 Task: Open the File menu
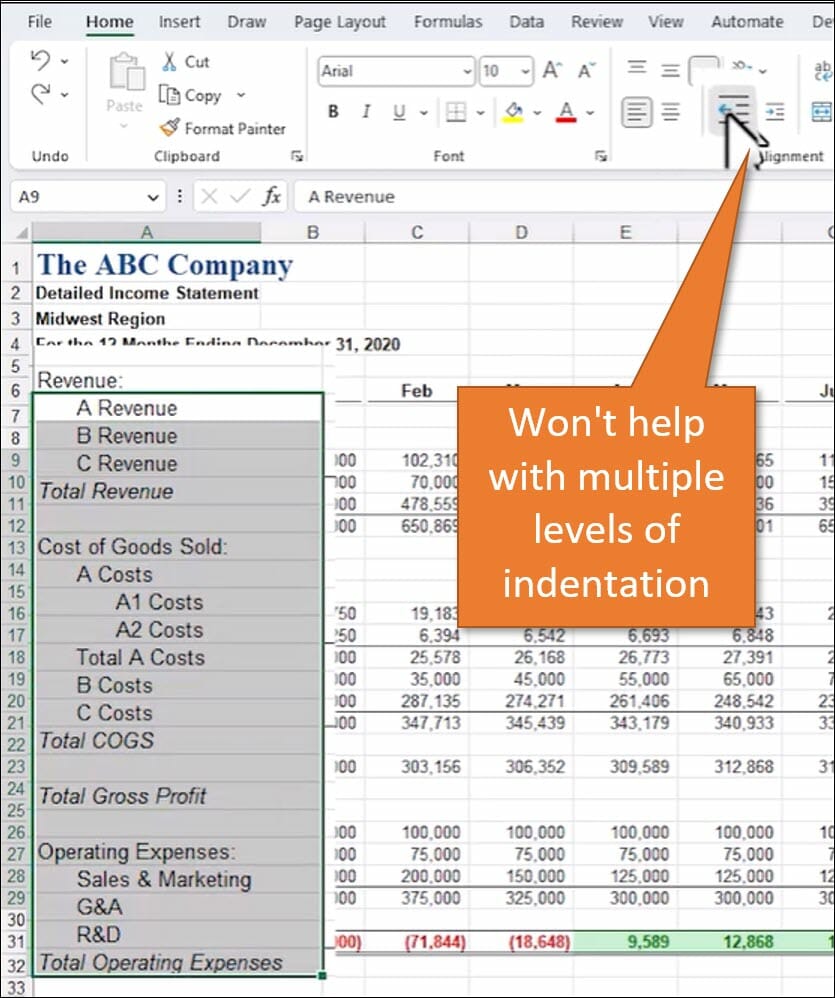click(40, 21)
